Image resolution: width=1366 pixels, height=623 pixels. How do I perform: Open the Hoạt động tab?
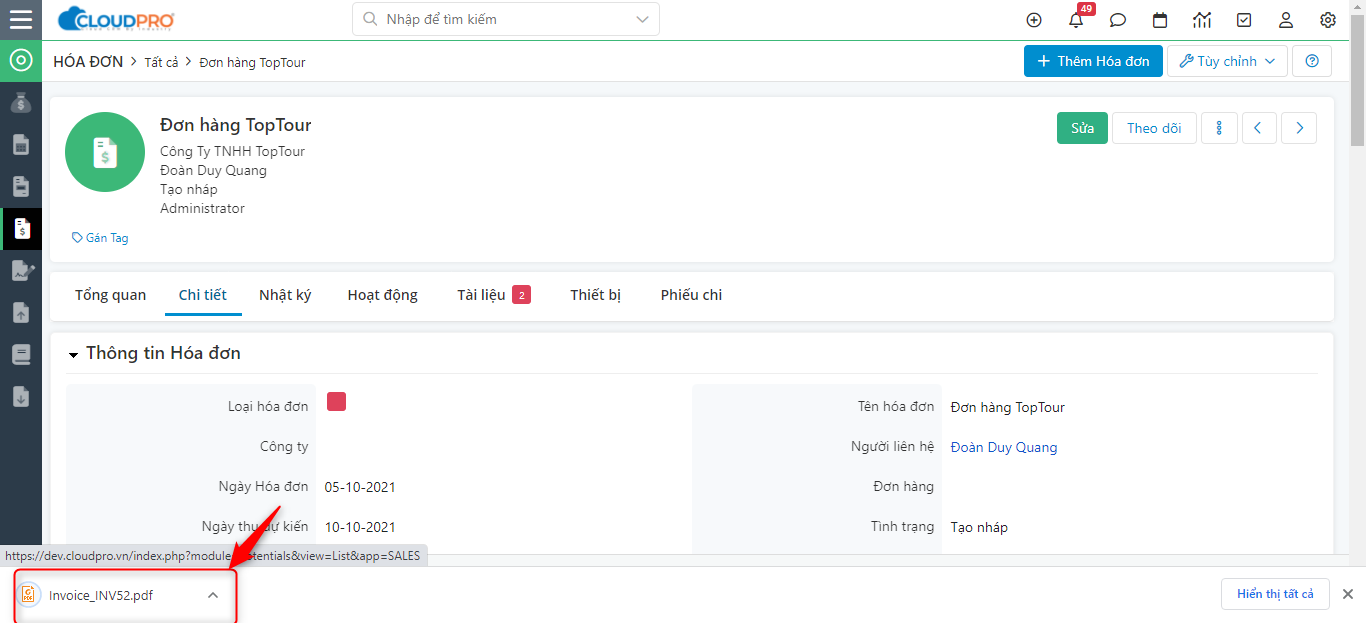coord(383,295)
